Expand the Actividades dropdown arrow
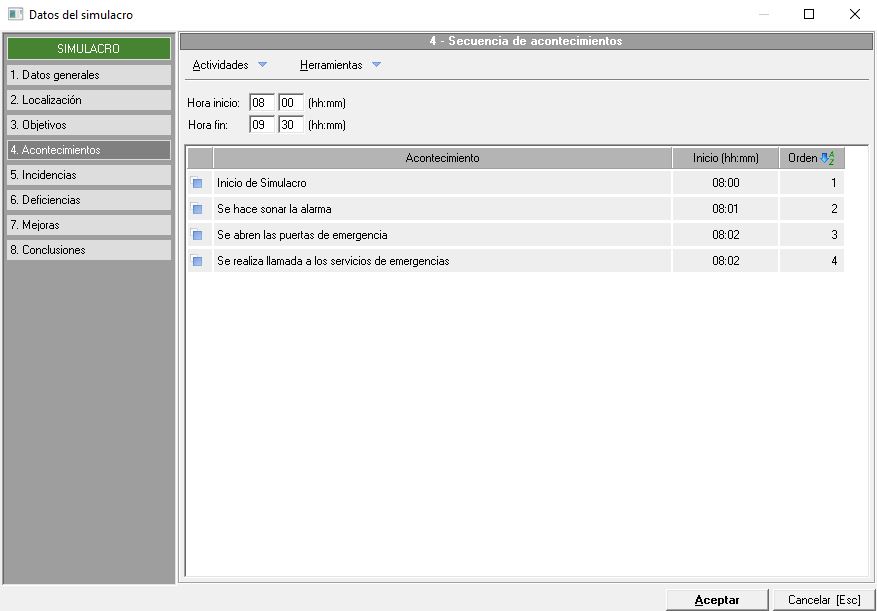The image size is (877, 611). click(262, 65)
